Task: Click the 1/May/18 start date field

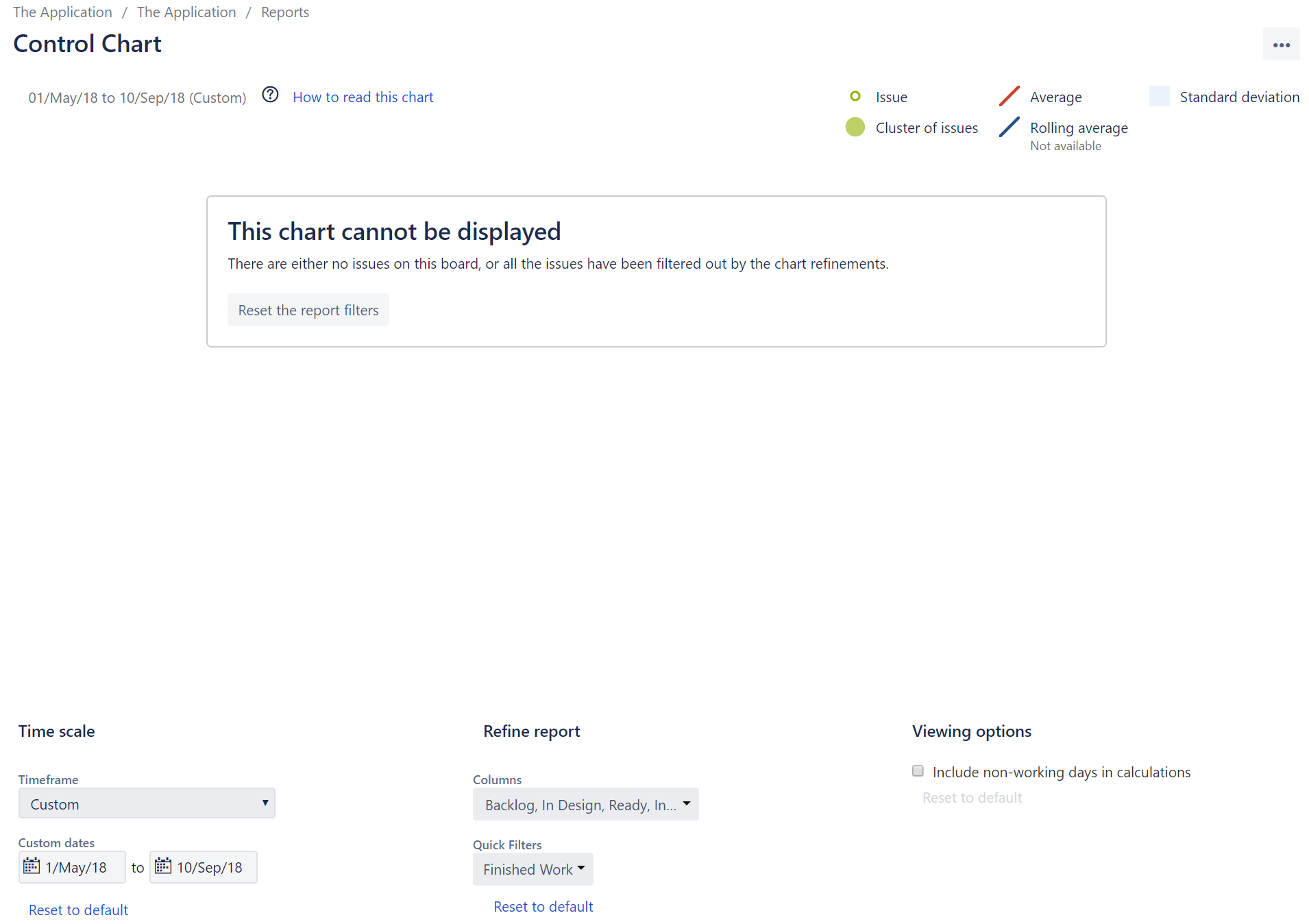Action: (72, 867)
